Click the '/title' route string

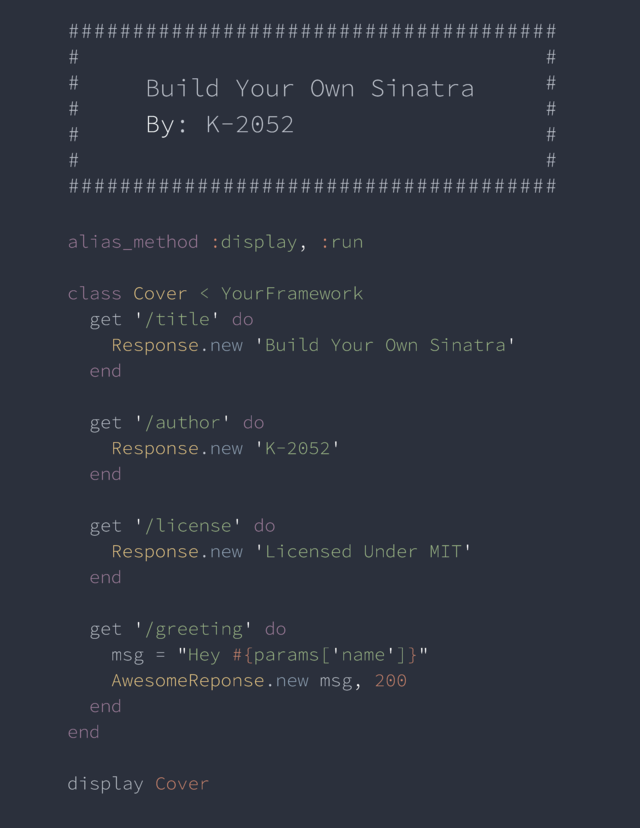(176, 319)
